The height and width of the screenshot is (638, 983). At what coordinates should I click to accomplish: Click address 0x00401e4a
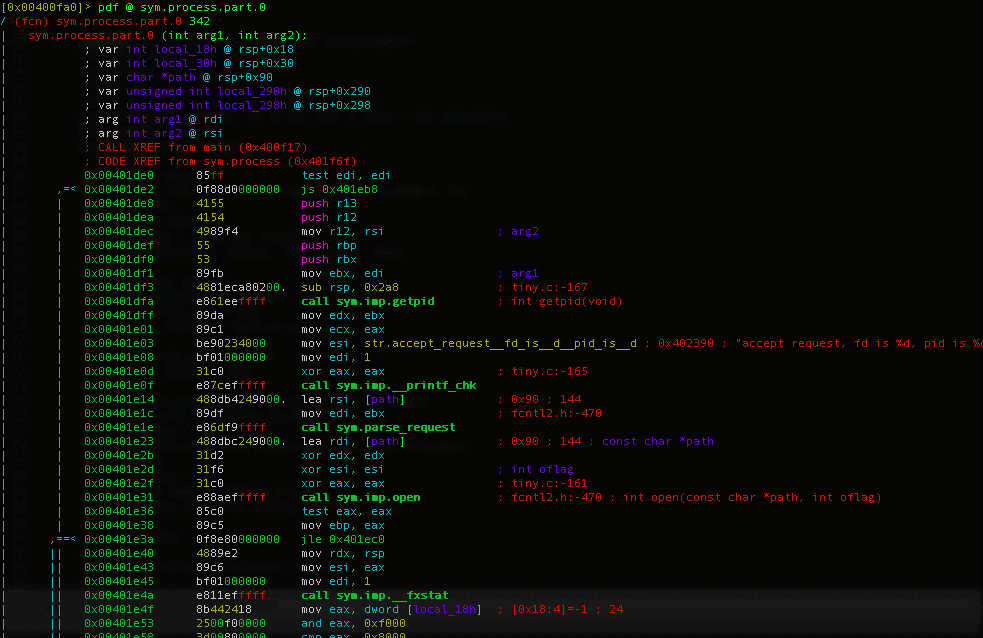pos(118,595)
